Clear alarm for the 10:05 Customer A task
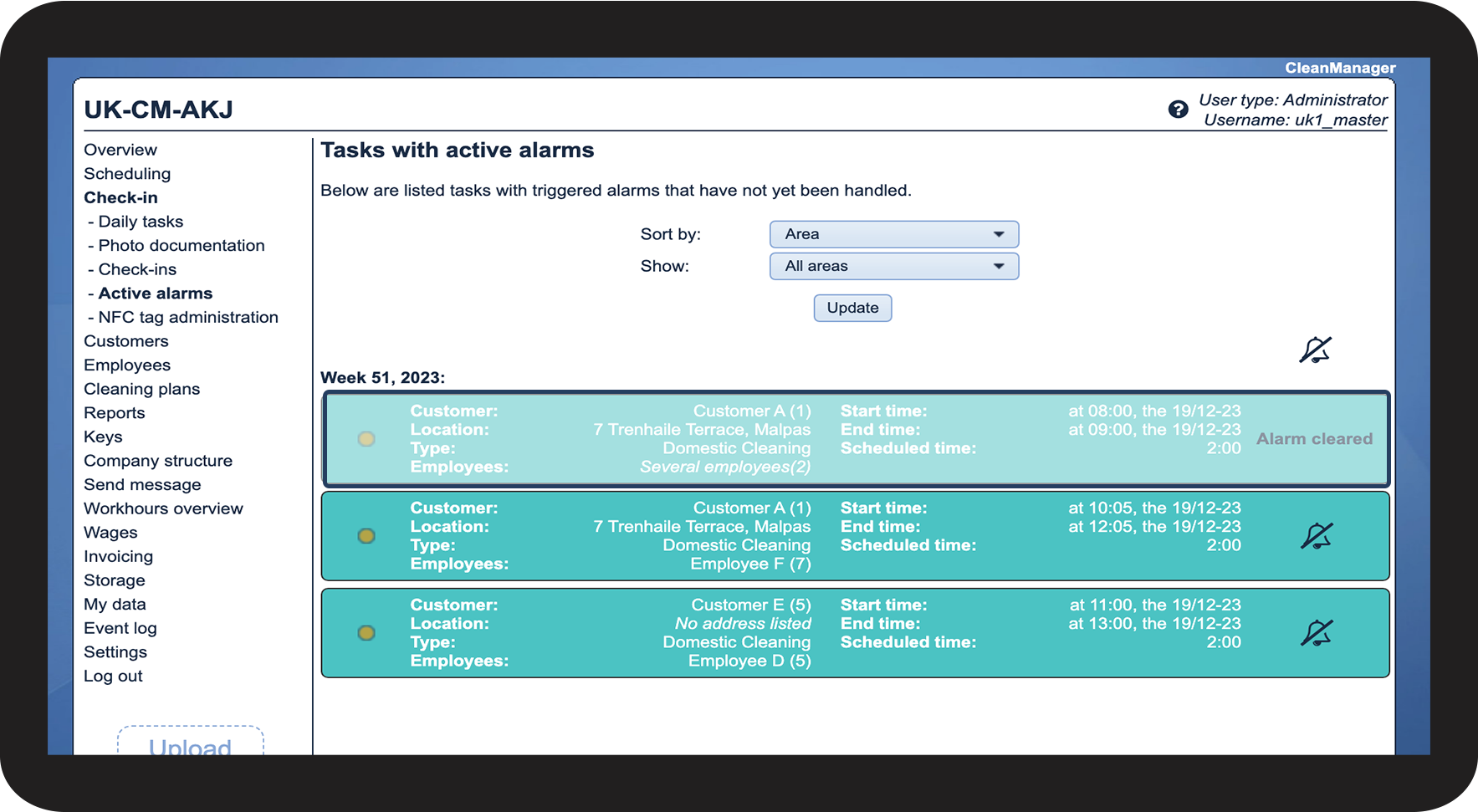The width and height of the screenshot is (1478, 812). pos(1317,536)
